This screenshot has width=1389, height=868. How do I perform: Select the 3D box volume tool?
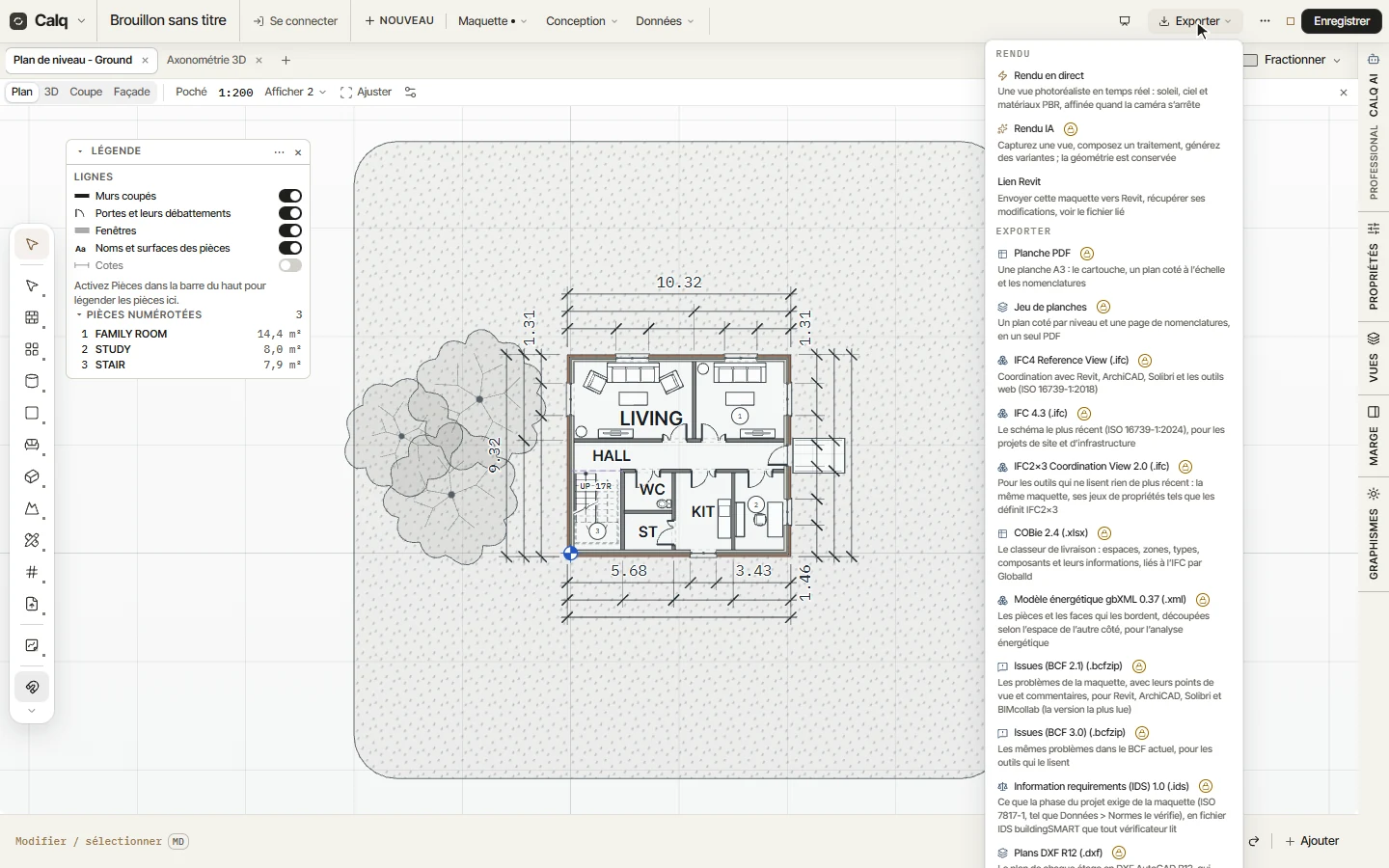(x=32, y=477)
